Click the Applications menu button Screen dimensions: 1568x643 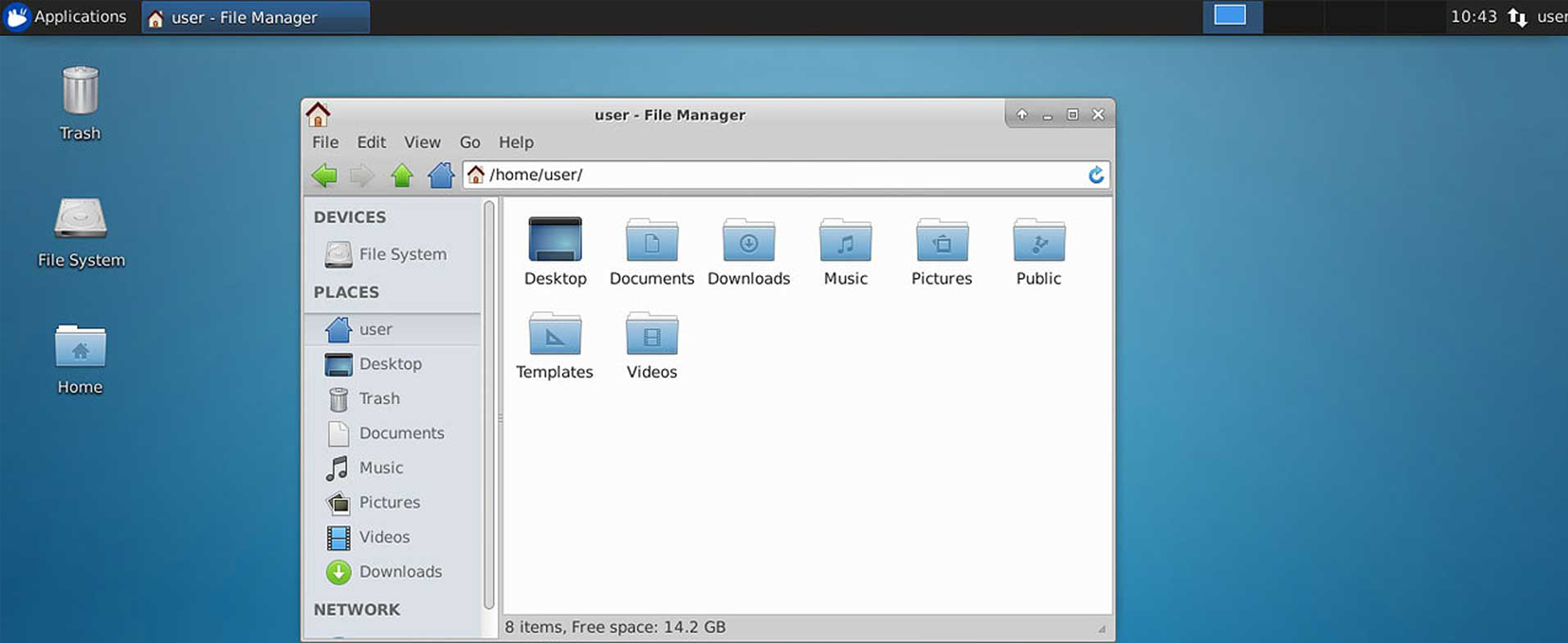(66, 16)
